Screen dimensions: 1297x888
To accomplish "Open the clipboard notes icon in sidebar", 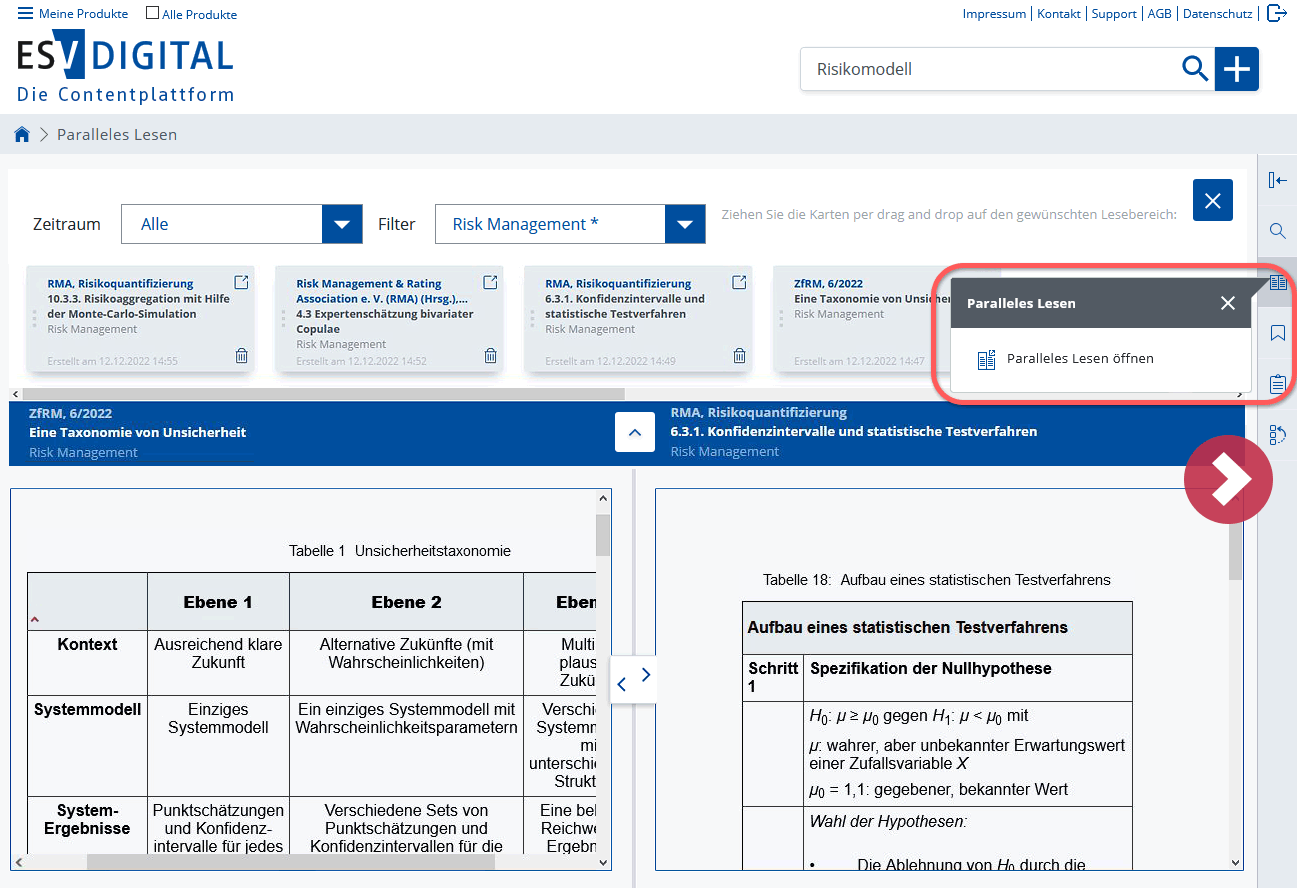I will tap(1277, 384).
